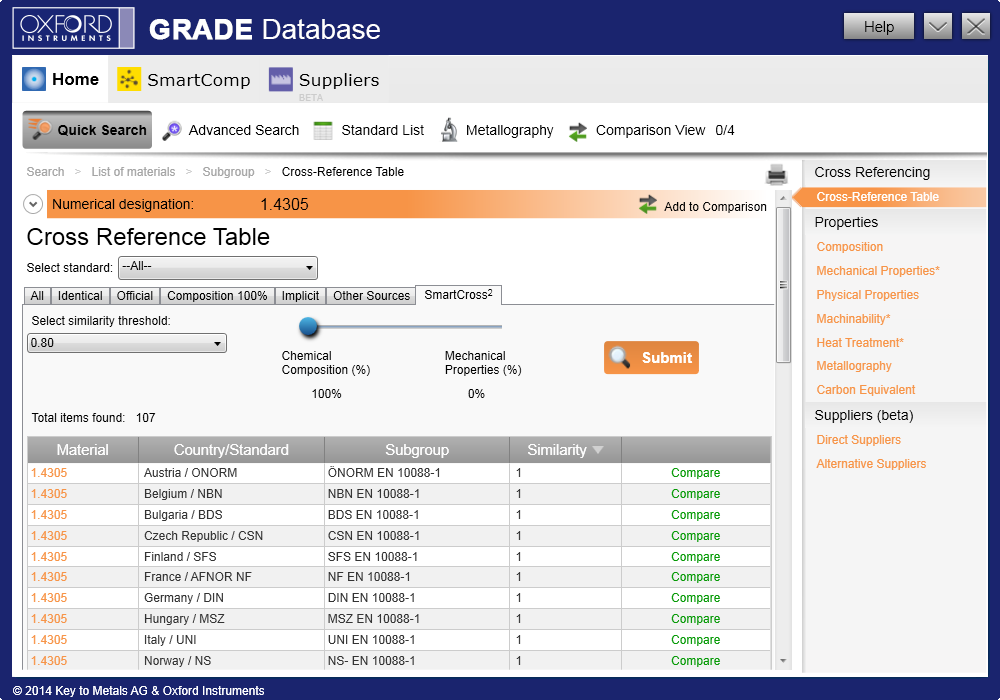The width and height of the screenshot is (1000, 700).
Task: Click the Subgroup breadcrumb
Action: tap(228, 172)
